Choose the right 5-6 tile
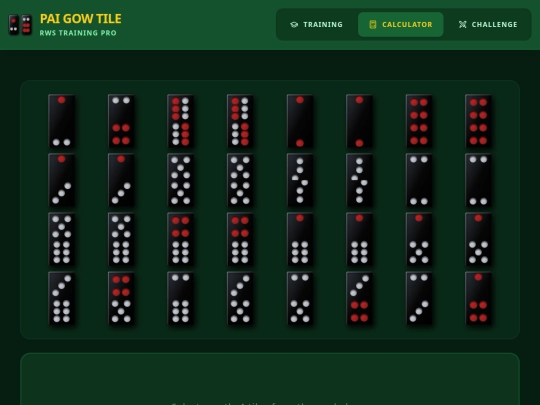The image size is (540, 405). [x=121, y=239]
